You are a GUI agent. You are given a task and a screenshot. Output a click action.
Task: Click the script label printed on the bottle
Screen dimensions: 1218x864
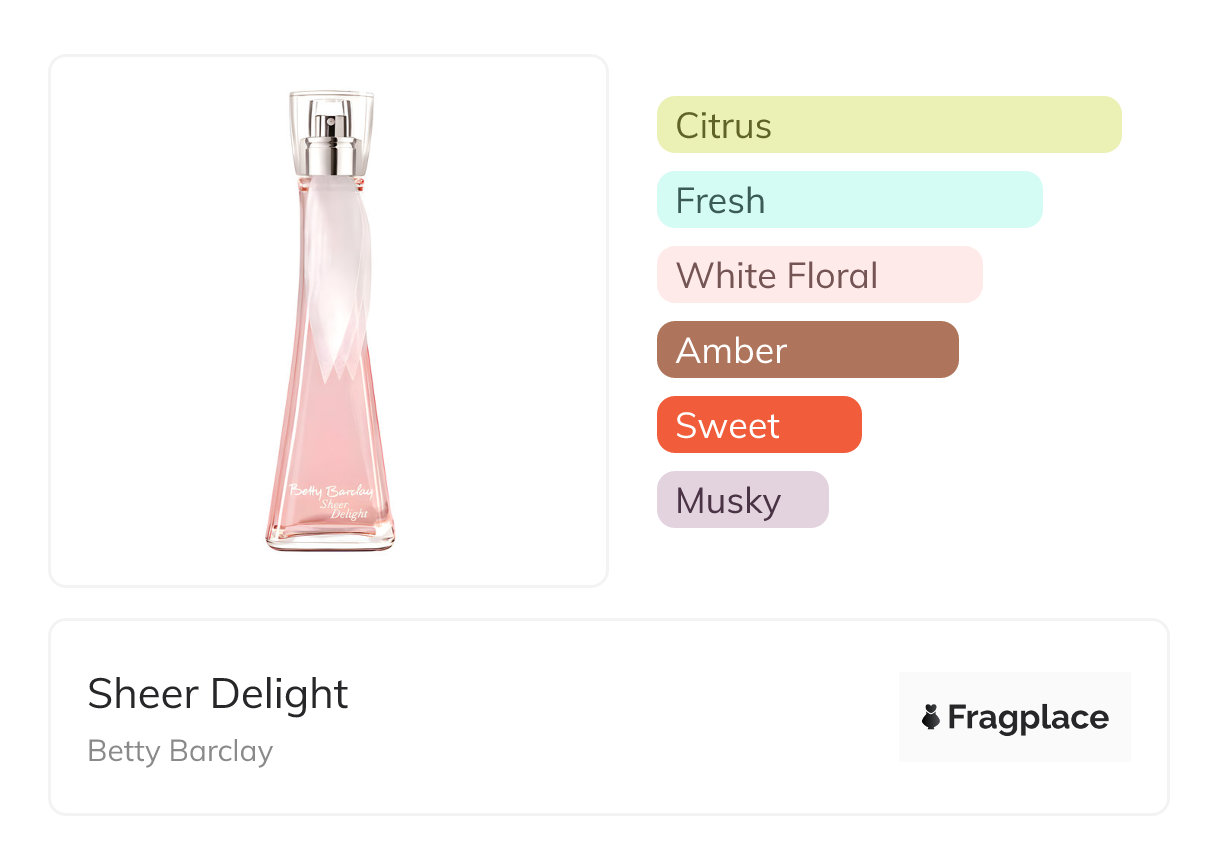330,499
